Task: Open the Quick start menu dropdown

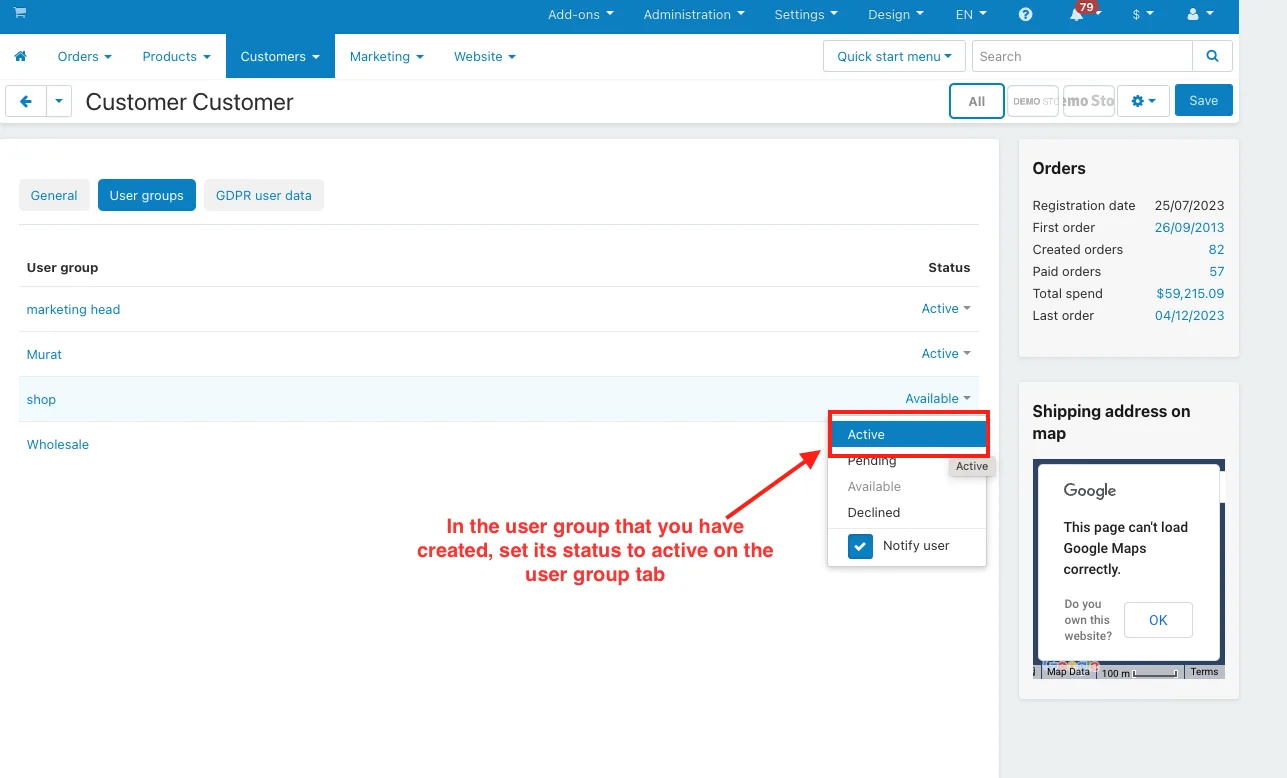Action: tap(895, 57)
